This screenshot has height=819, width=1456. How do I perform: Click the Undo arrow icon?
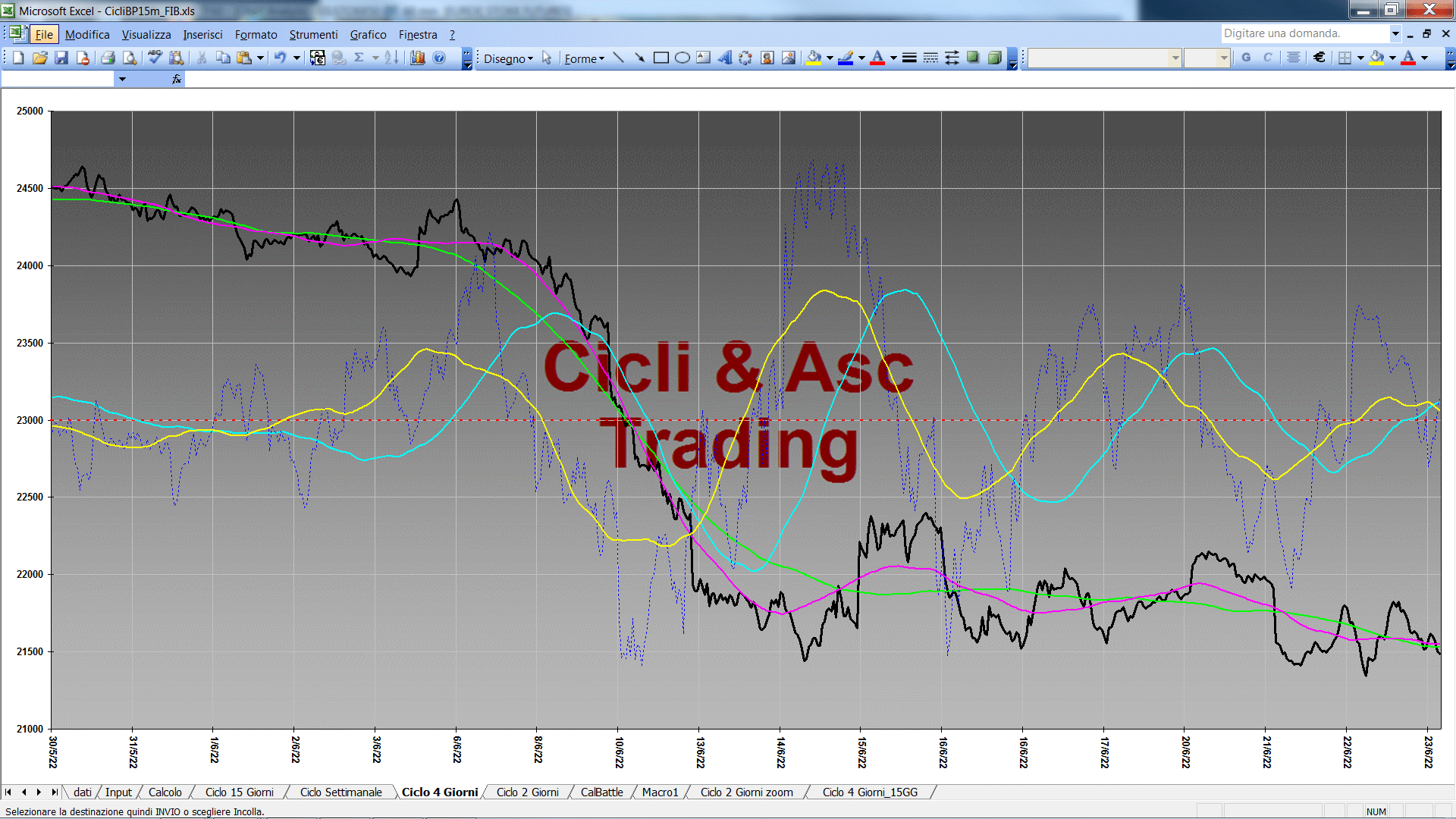(281, 58)
